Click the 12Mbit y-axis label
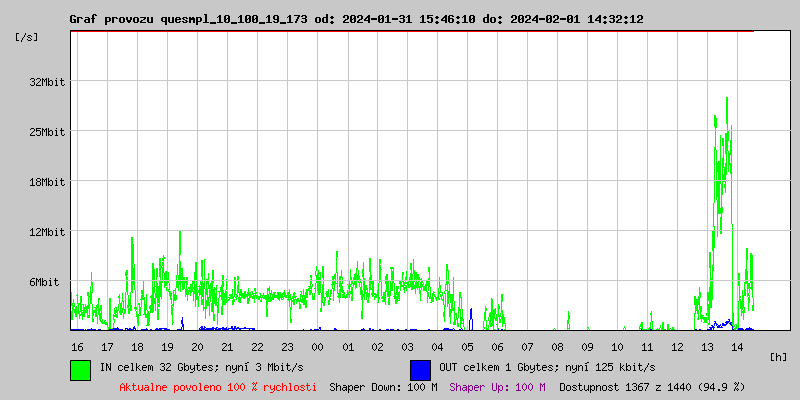This screenshot has height=400, width=800. click(47, 232)
